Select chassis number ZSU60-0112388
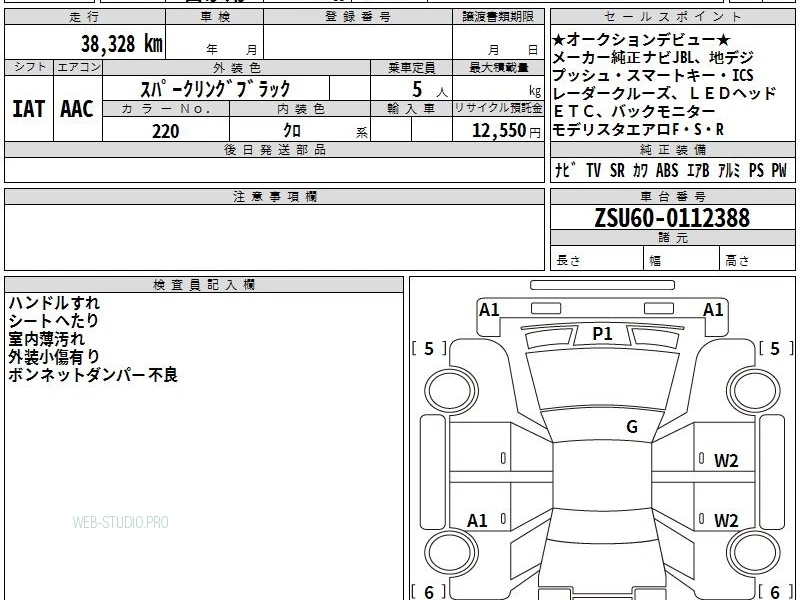 coord(672,218)
